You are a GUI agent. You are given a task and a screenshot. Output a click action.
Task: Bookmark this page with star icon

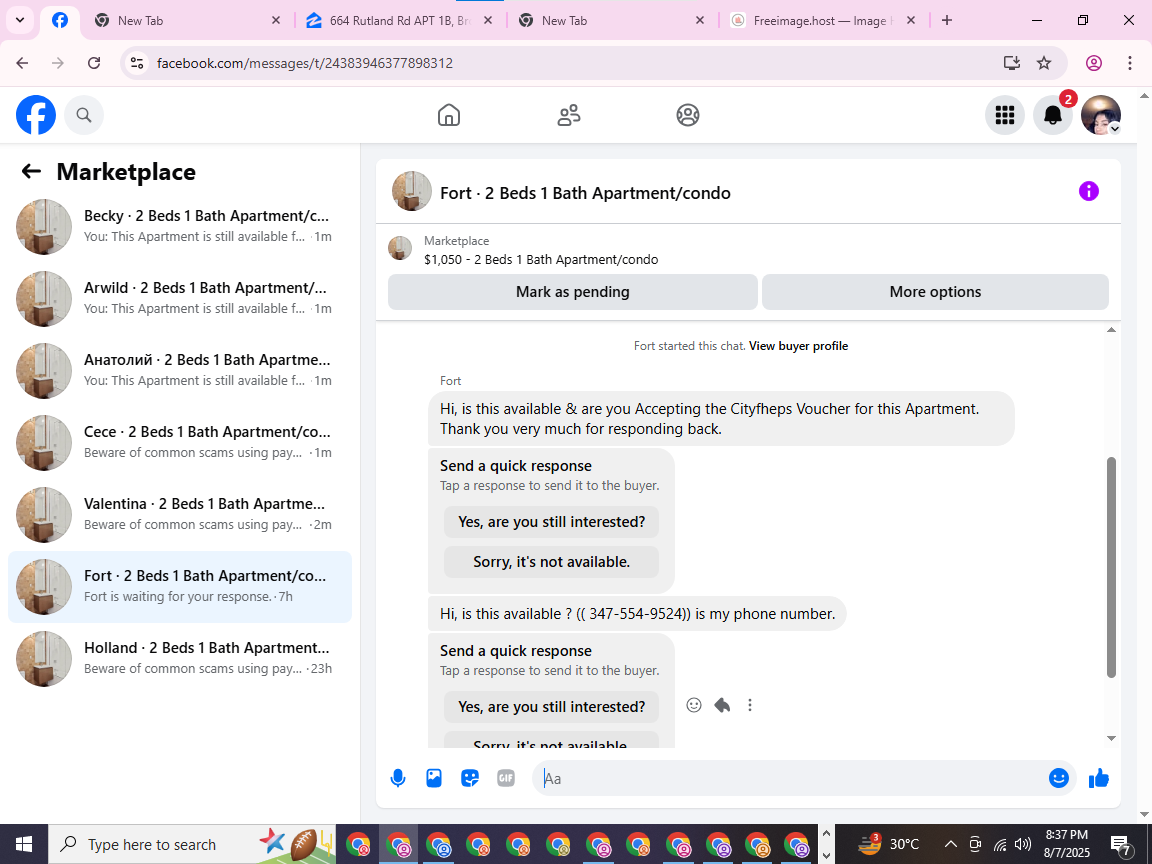pyautogui.click(x=1044, y=63)
